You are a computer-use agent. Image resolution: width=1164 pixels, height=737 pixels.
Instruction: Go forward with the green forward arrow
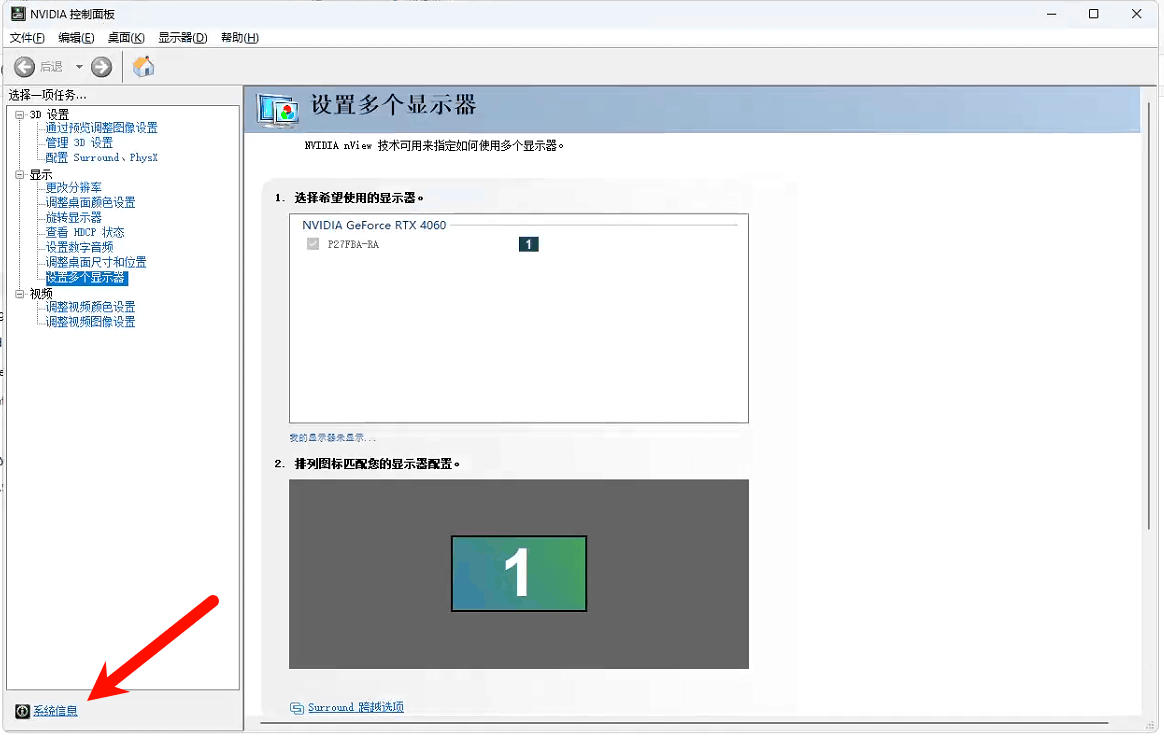coord(102,67)
